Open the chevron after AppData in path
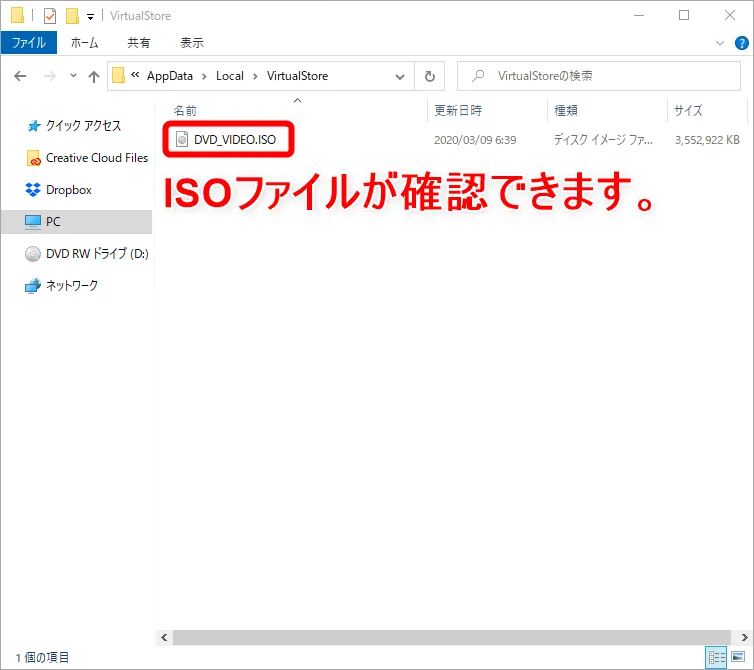Image resolution: width=754 pixels, height=670 pixels. [x=204, y=76]
